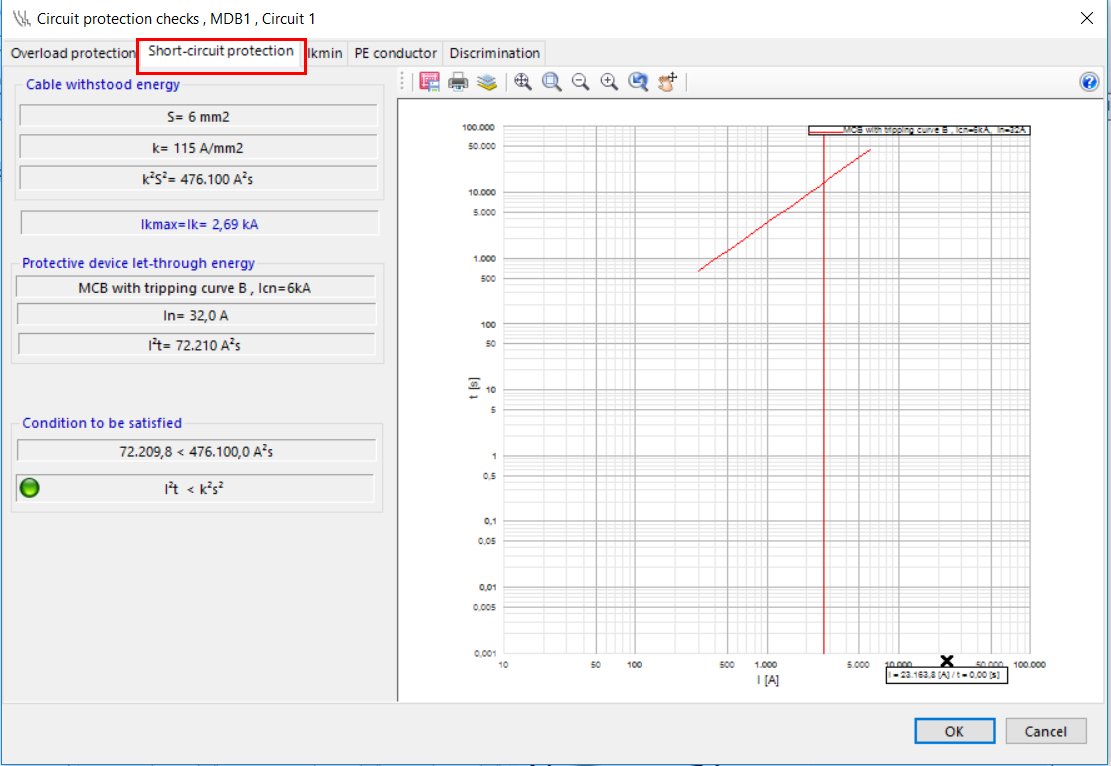Go to the PE conductor tab
The image size is (1111, 766).
tap(395, 53)
